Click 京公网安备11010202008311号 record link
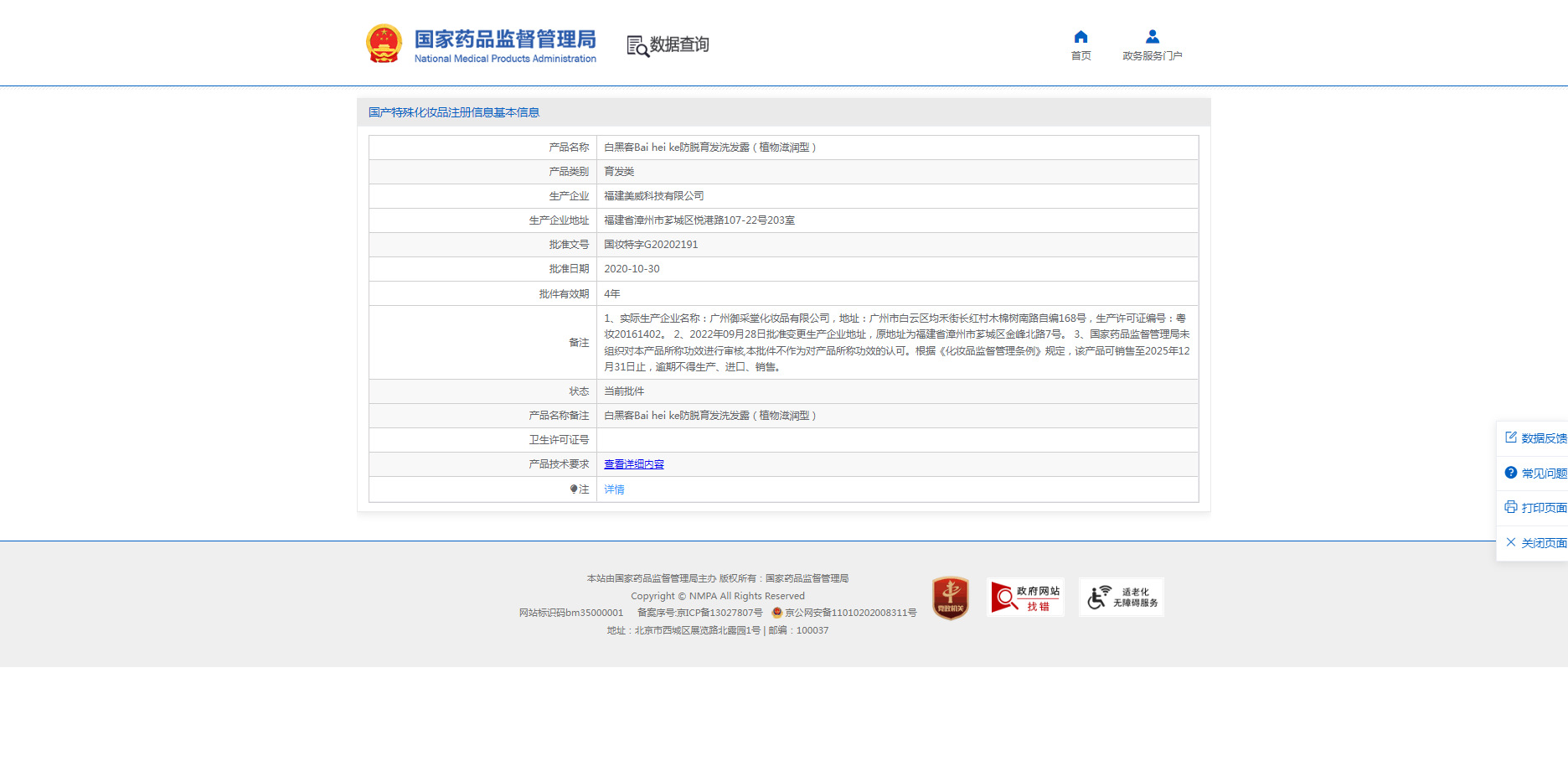 point(848,612)
